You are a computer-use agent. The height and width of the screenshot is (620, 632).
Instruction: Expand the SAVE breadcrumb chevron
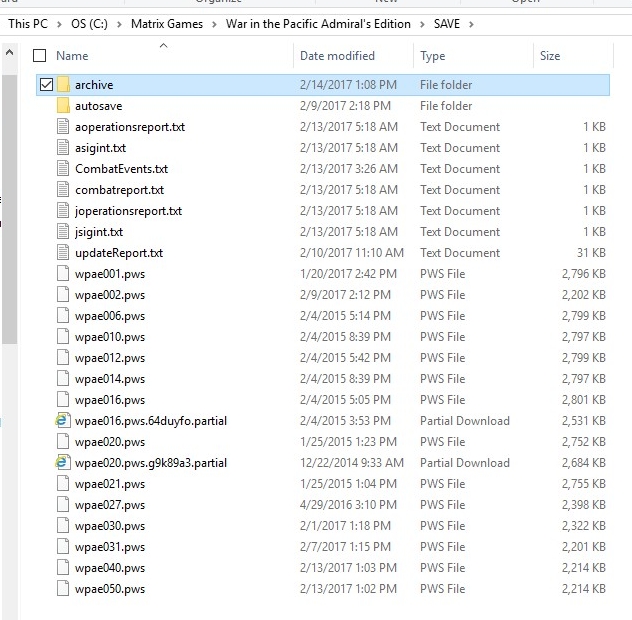click(471, 24)
